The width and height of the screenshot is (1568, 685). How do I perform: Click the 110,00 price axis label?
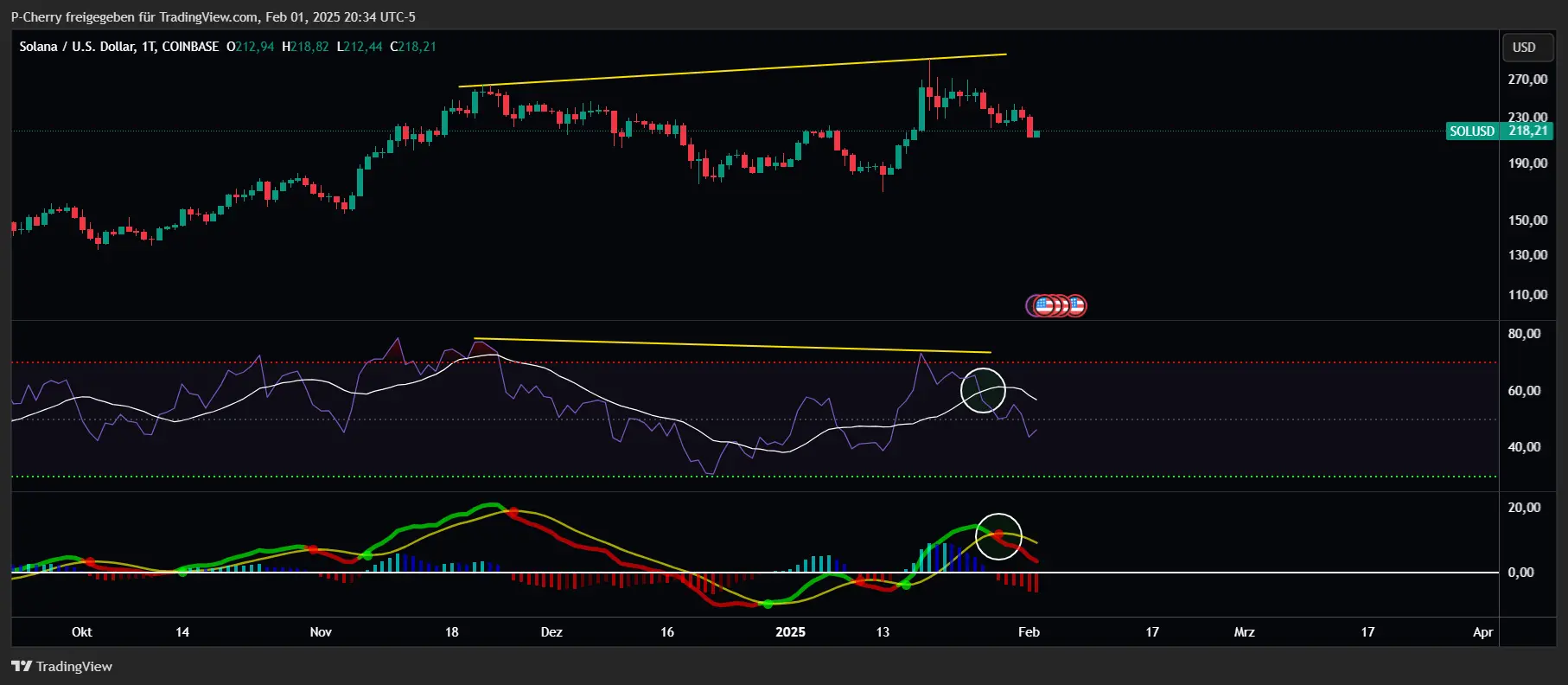point(1527,295)
